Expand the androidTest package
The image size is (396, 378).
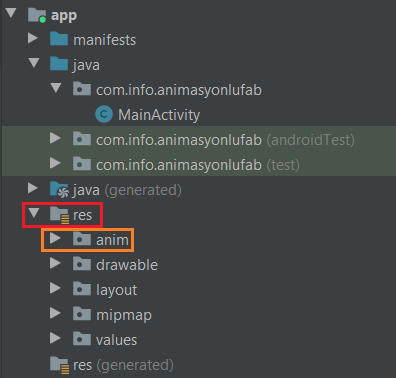(55, 138)
